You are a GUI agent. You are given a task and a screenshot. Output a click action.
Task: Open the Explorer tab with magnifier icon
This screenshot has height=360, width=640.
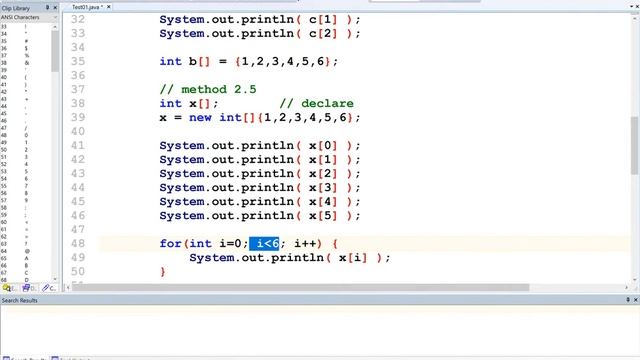coord(9,288)
